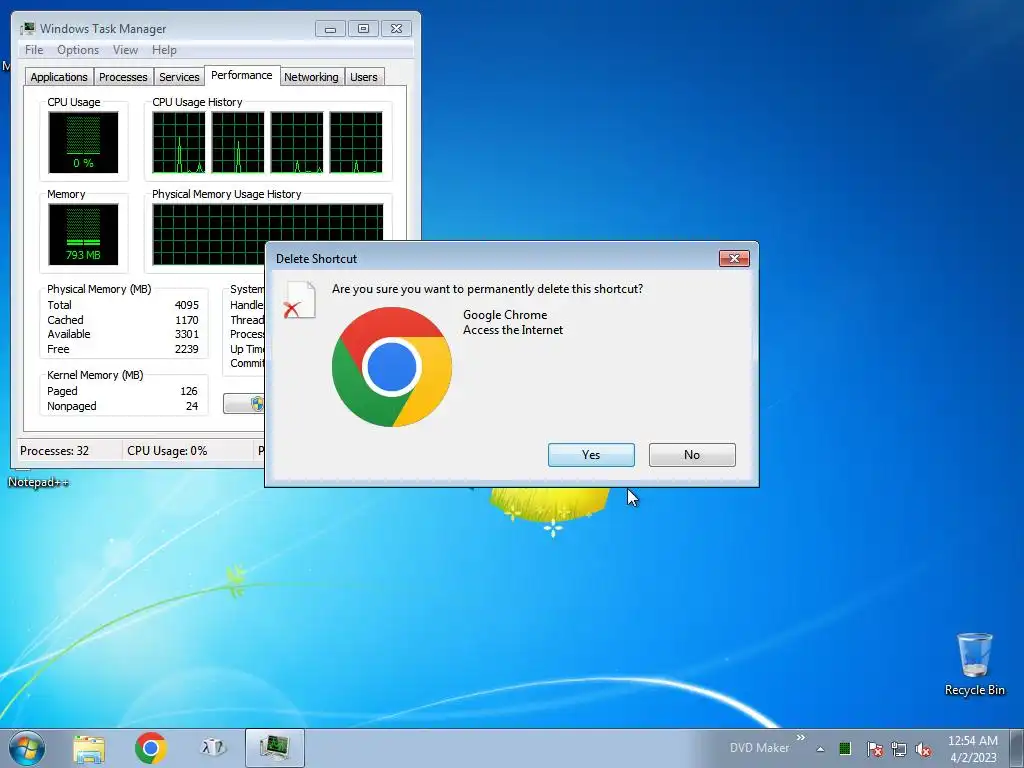Image resolution: width=1024 pixels, height=768 pixels.
Task: Click the second CPU Usage History graph
Action: tap(238, 142)
